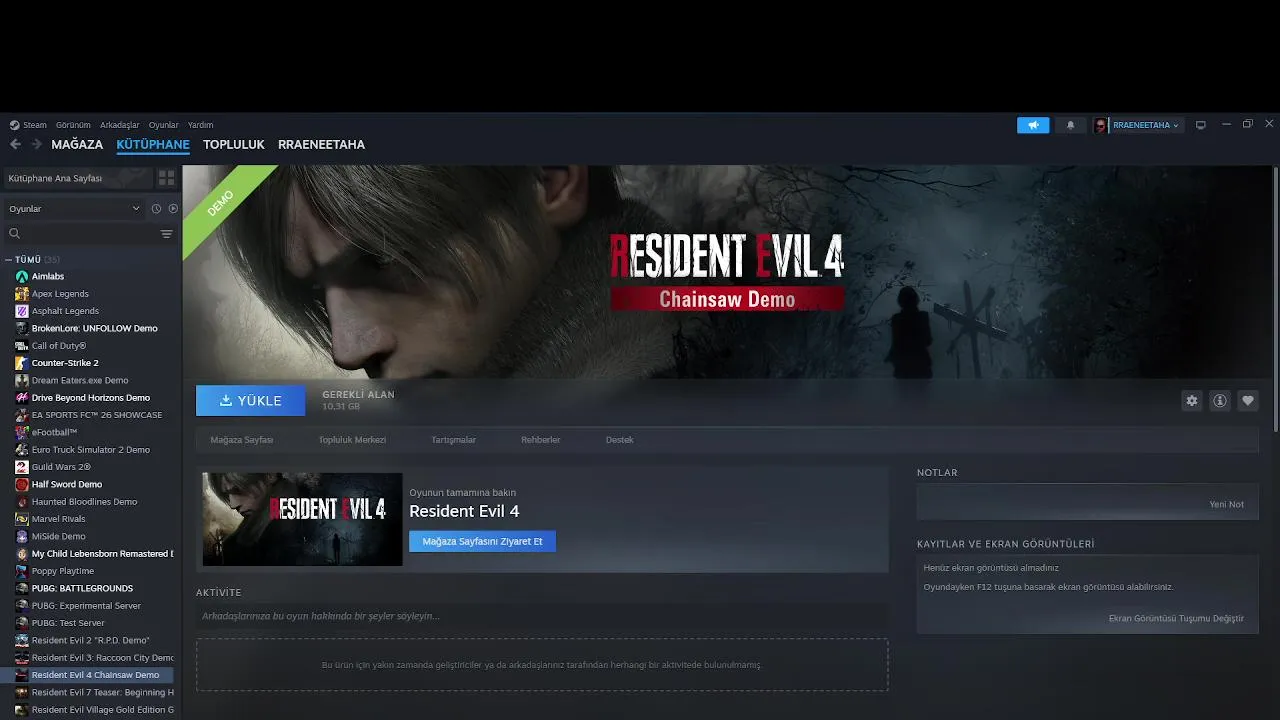Open the Oyunlar filter dropdown
This screenshot has width=1280, height=720.
74,209
